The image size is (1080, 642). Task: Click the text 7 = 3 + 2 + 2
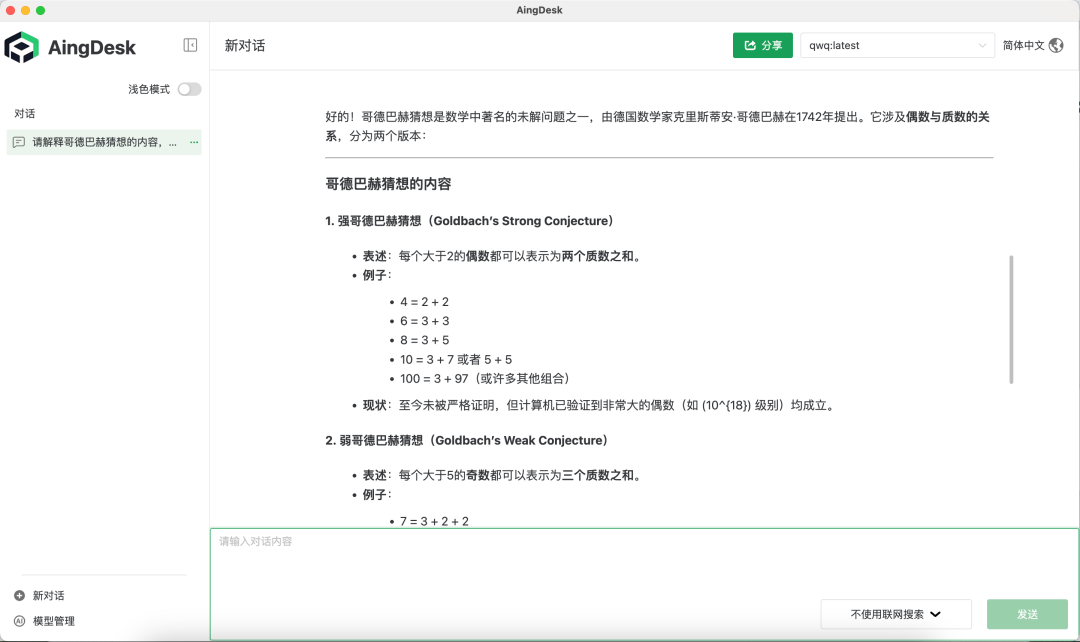pos(434,521)
